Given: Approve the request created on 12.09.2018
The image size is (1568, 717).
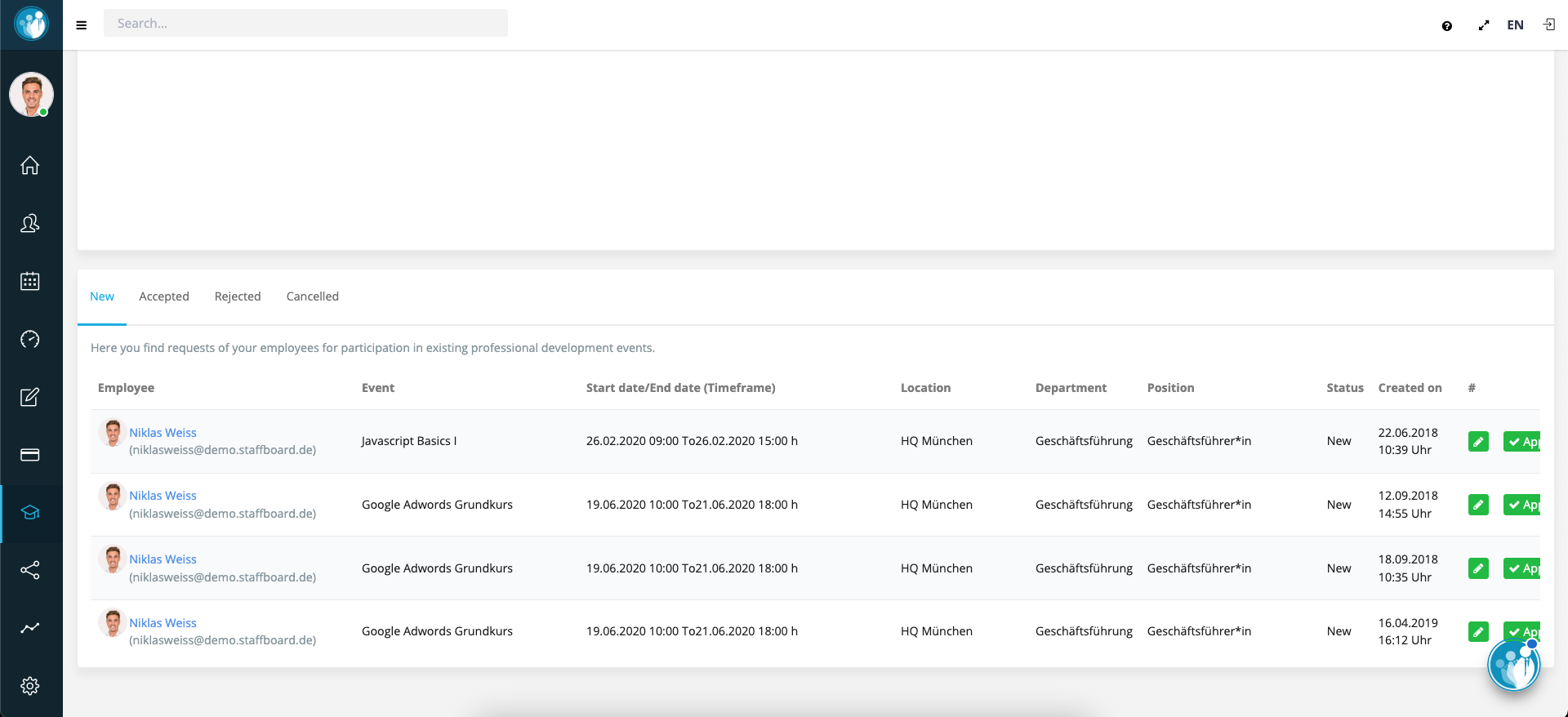Looking at the screenshot, I should (x=1522, y=505).
